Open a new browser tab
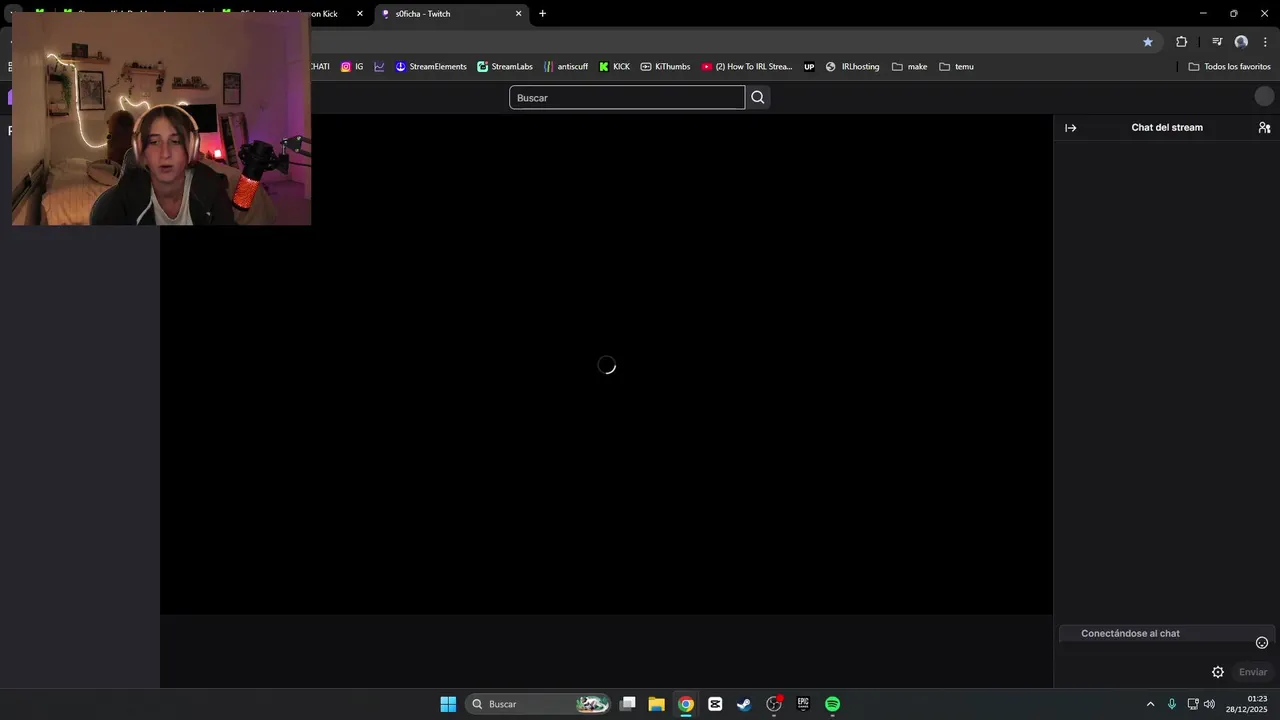The height and width of the screenshot is (720, 1280). click(542, 14)
